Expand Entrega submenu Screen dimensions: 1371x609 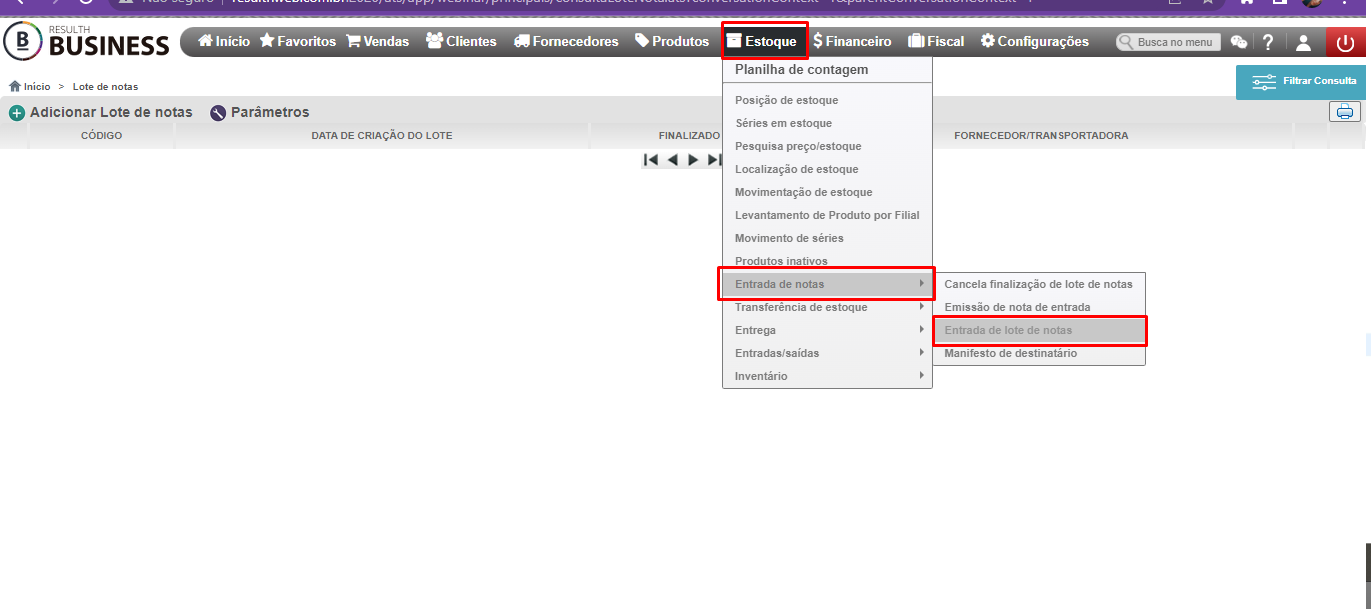click(827, 330)
